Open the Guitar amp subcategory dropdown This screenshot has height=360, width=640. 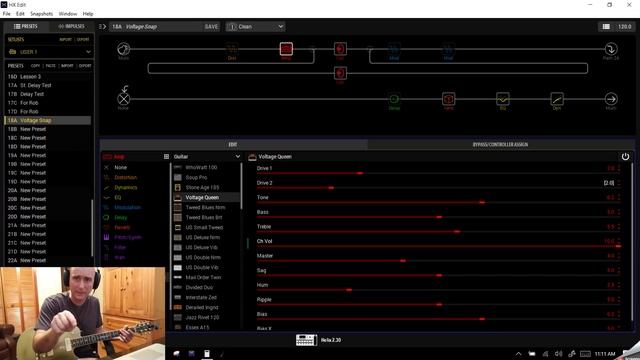click(207, 157)
